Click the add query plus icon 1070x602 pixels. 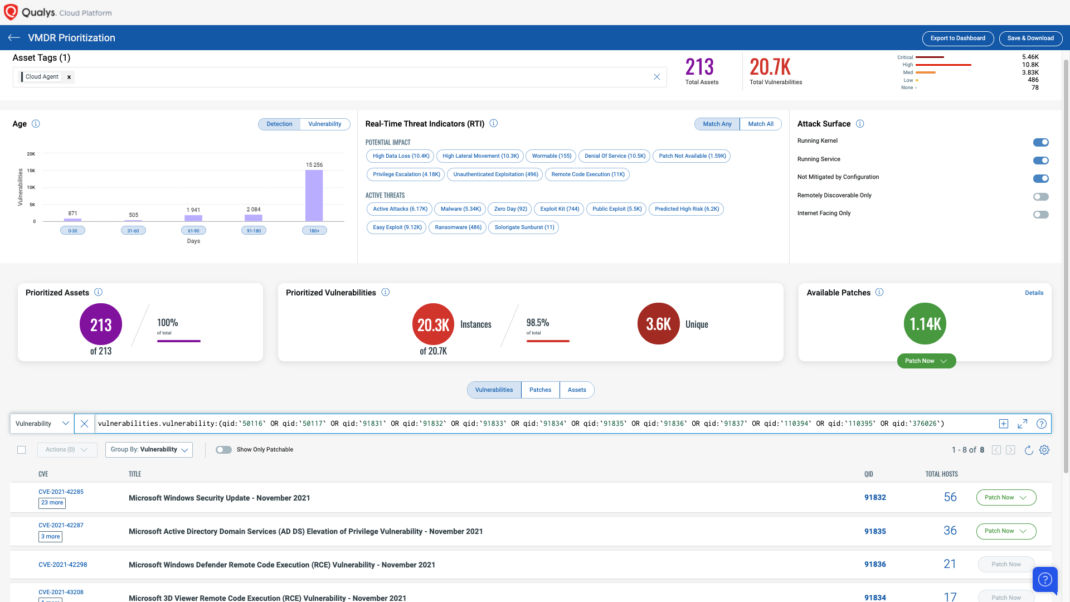tap(1003, 424)
